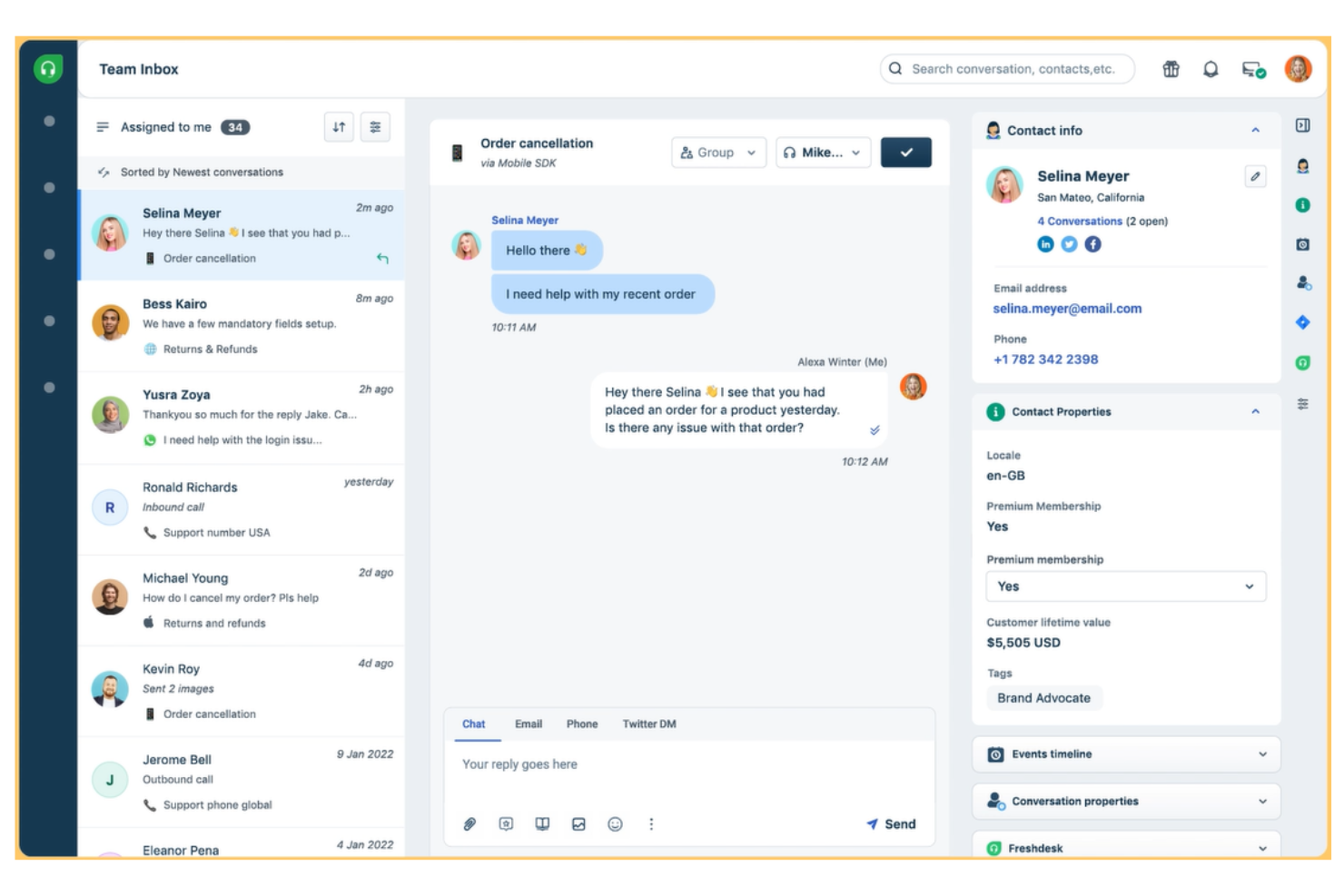This screenshot has width=1344, height=896.
Task: Open the Group assignment dropdown
Action: pos(716,152)
